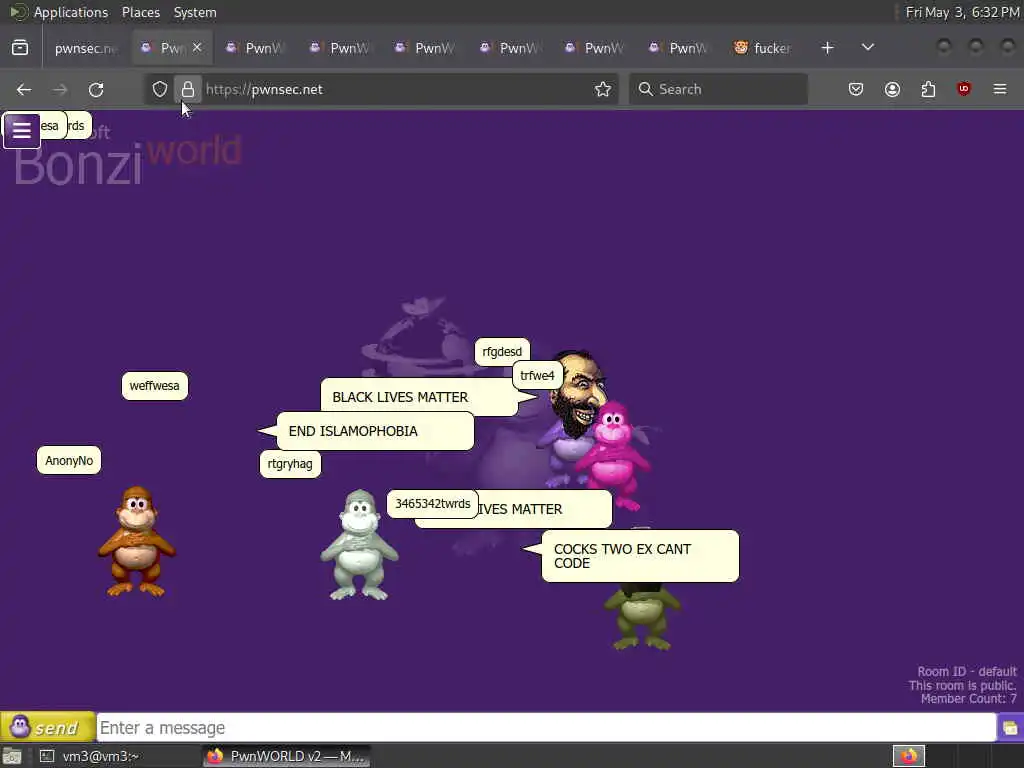The height and width of the screenshot is (768, 1024).
Task: Click the AnonyNo name tag
Action: click(x=69, y=460)
